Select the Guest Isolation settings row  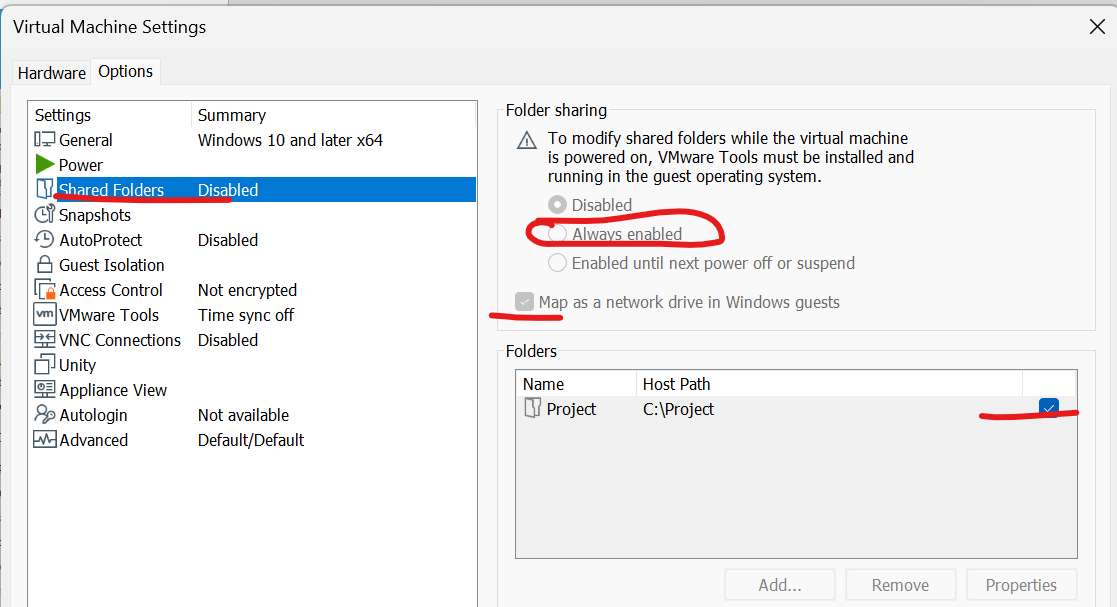pyautogui.click(x=252, y=264)
